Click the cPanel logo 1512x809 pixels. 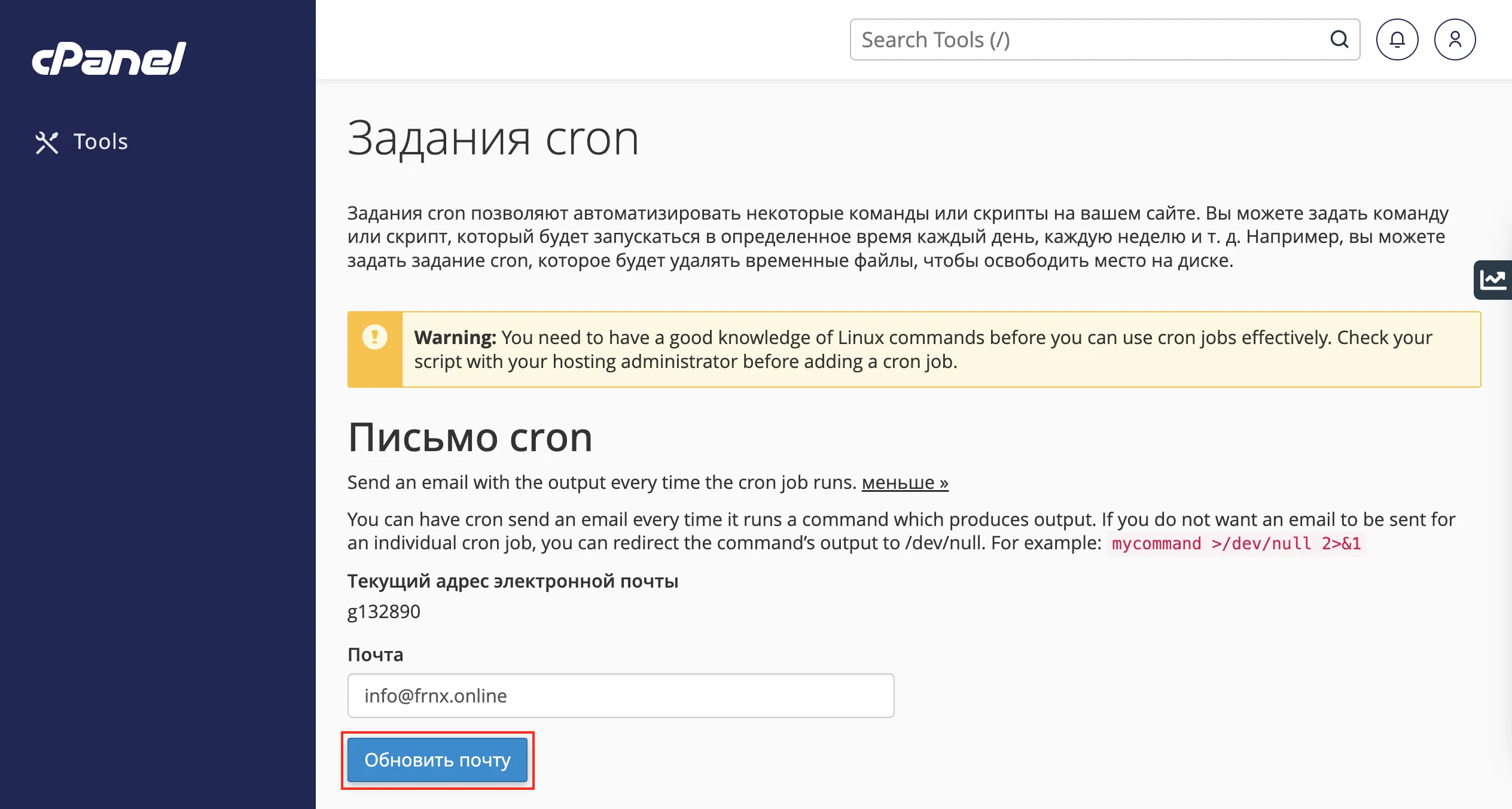109,59
